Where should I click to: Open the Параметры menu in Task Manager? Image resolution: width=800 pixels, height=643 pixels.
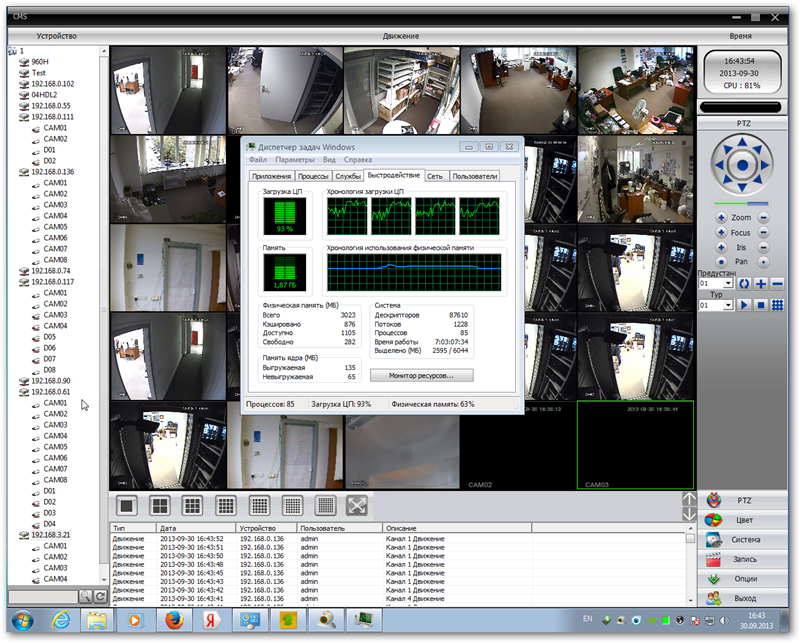pyautogui.click(x=295, y=160)
